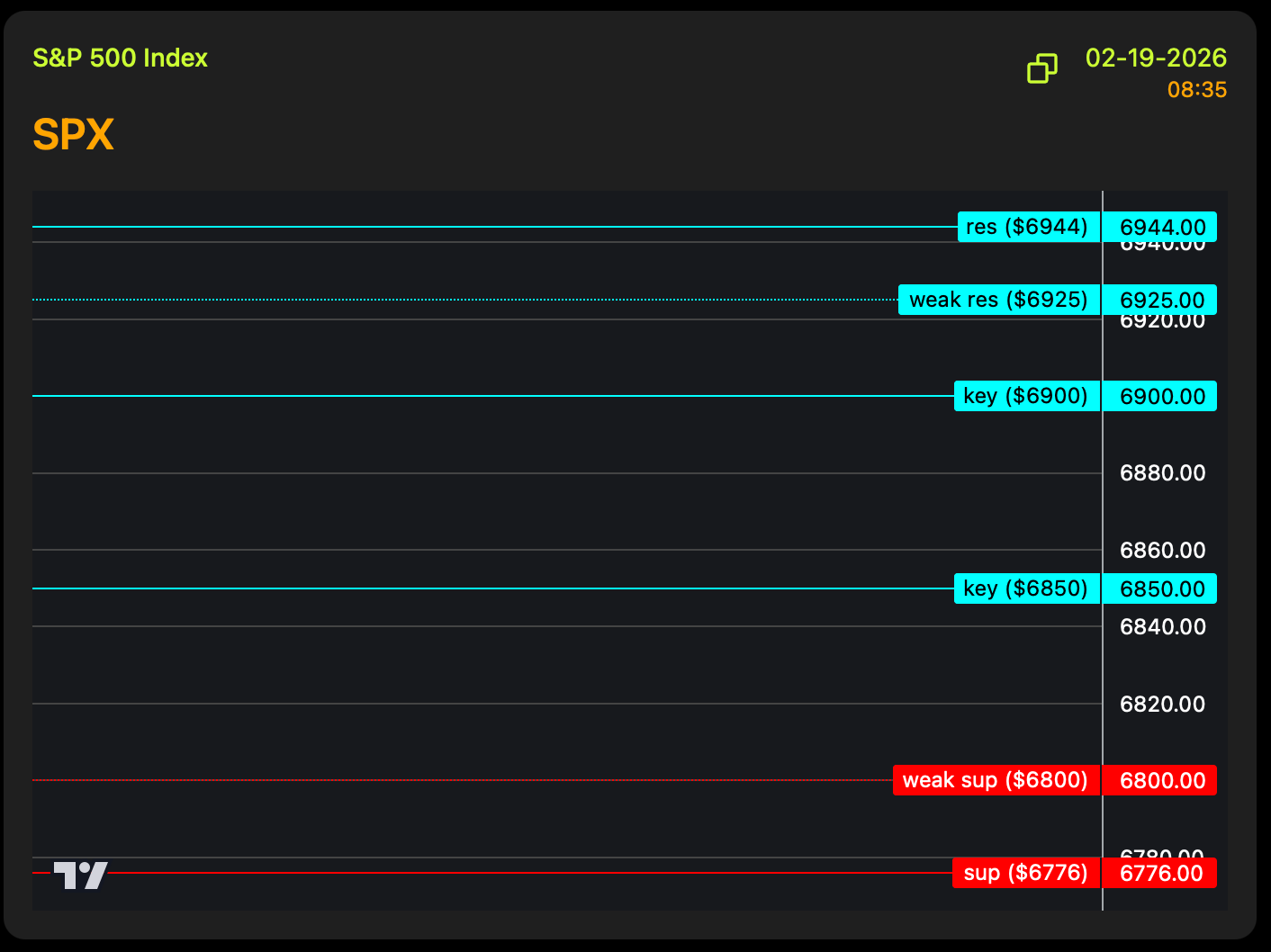1271x952 pixels.
Task: Select the sup ($6776) level label
Action: click(x=1025, y=873)
